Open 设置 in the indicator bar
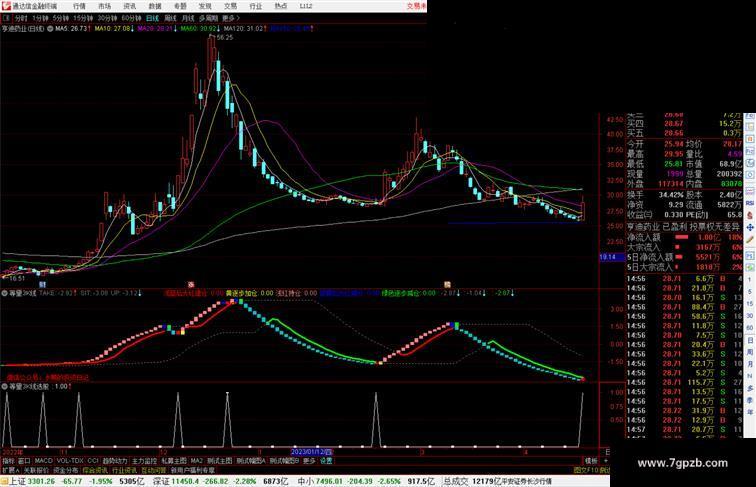This screenshot has height=487, width=756. point(326,461)
